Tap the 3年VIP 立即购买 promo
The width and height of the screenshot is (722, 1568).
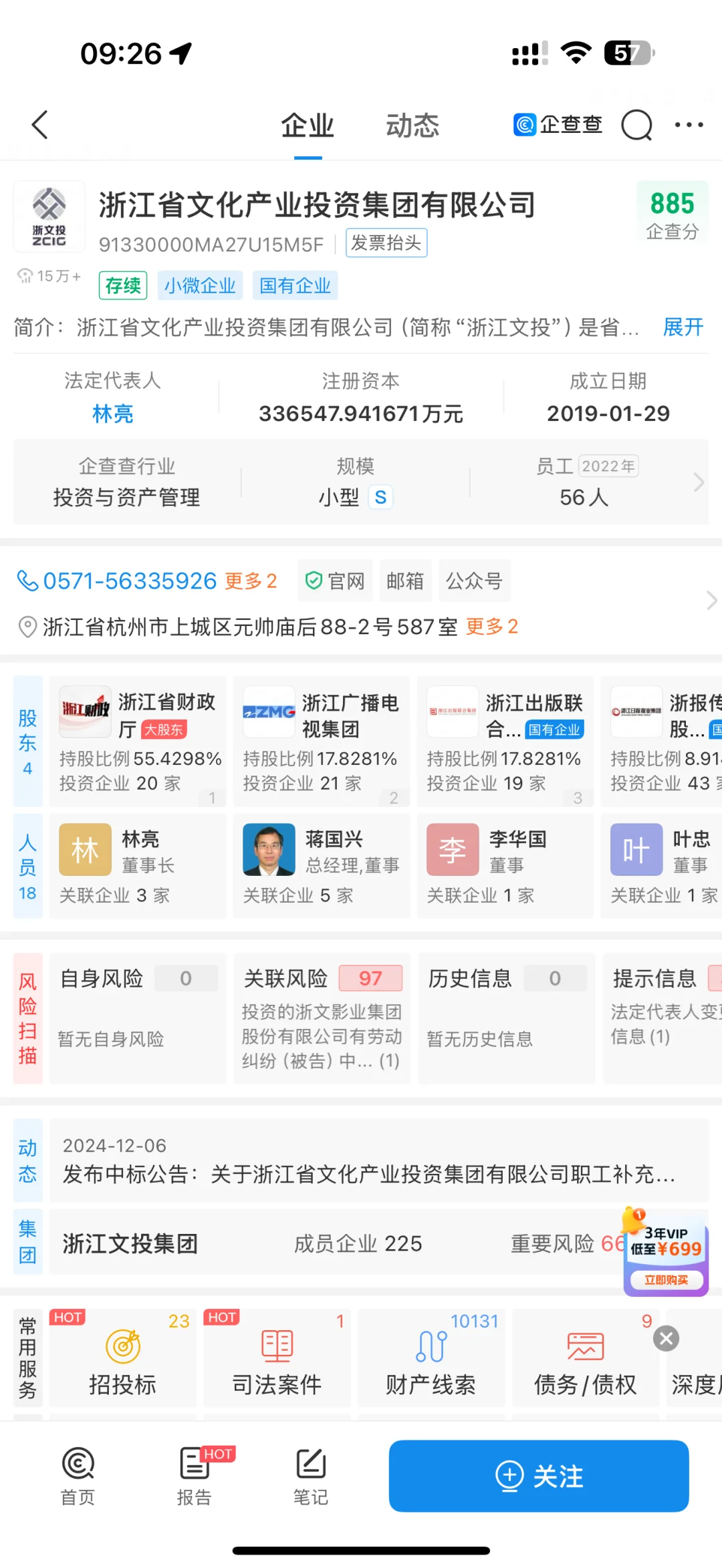tap(666, 1254)
